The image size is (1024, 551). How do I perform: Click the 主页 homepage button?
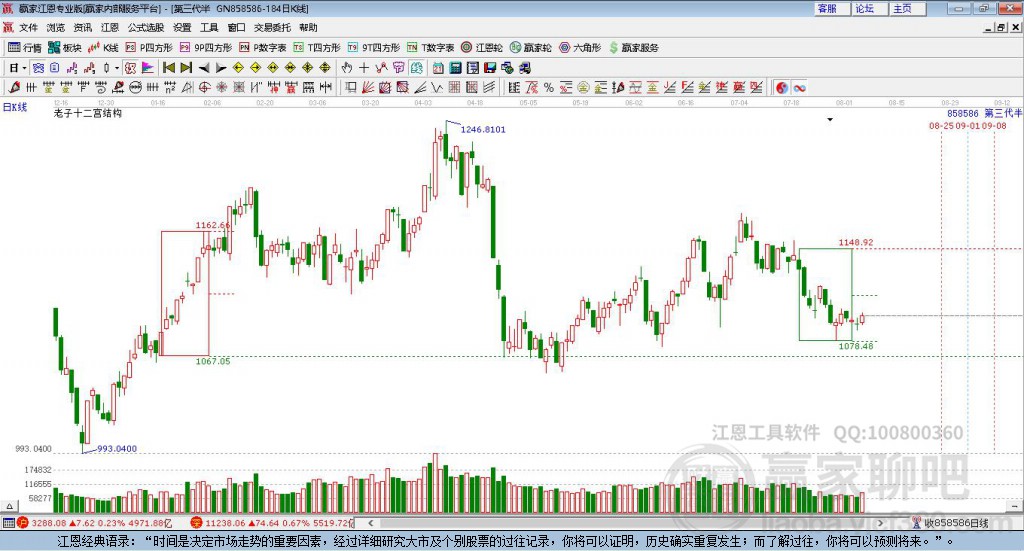[x=908, y=8]
